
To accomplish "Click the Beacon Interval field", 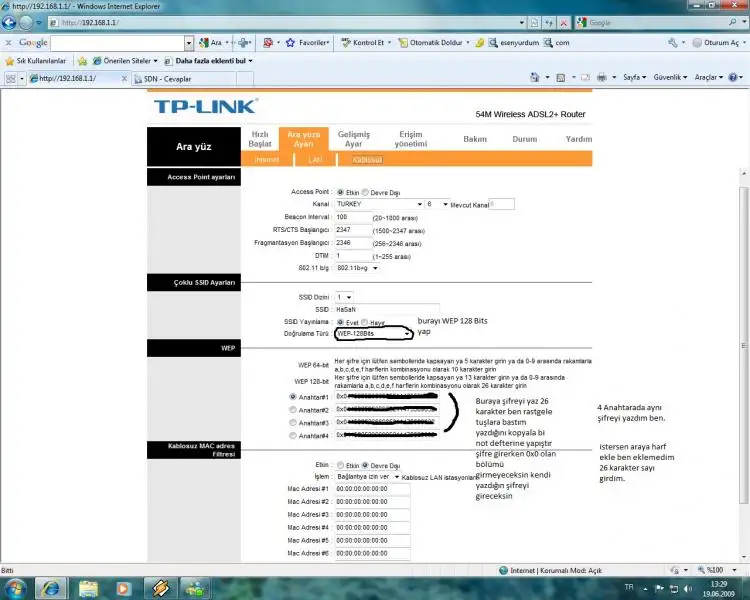I will point(353,217).
